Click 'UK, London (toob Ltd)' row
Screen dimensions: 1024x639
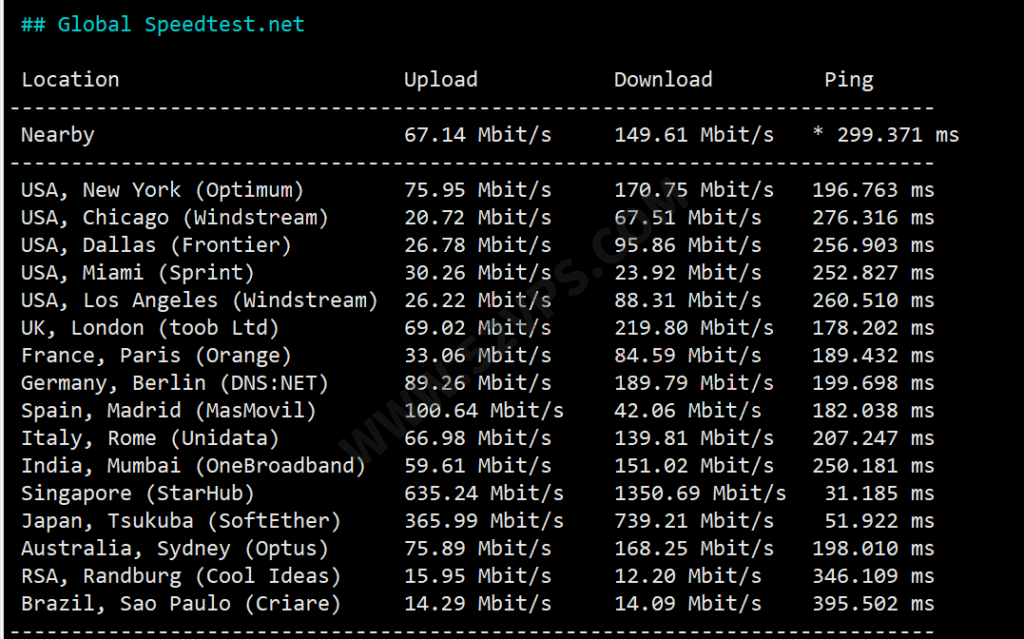click(150, 328)
